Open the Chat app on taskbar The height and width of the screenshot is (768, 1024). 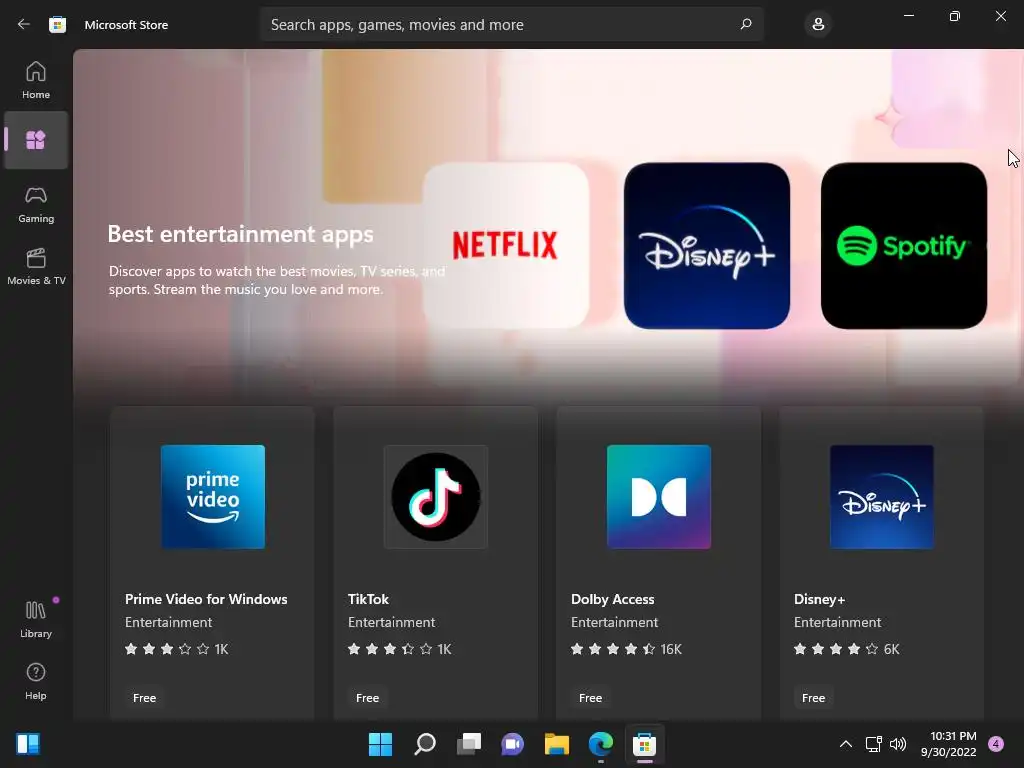tap(513, 744)
